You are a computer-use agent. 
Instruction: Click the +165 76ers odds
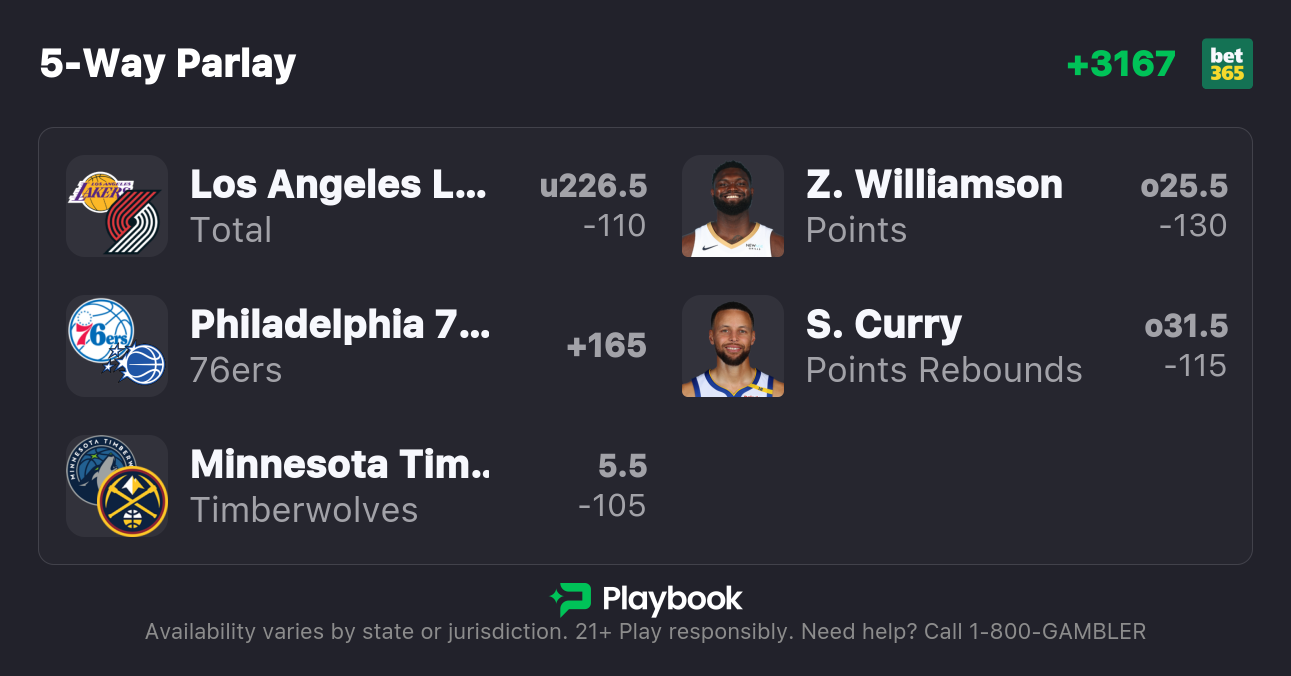(606, 346)
